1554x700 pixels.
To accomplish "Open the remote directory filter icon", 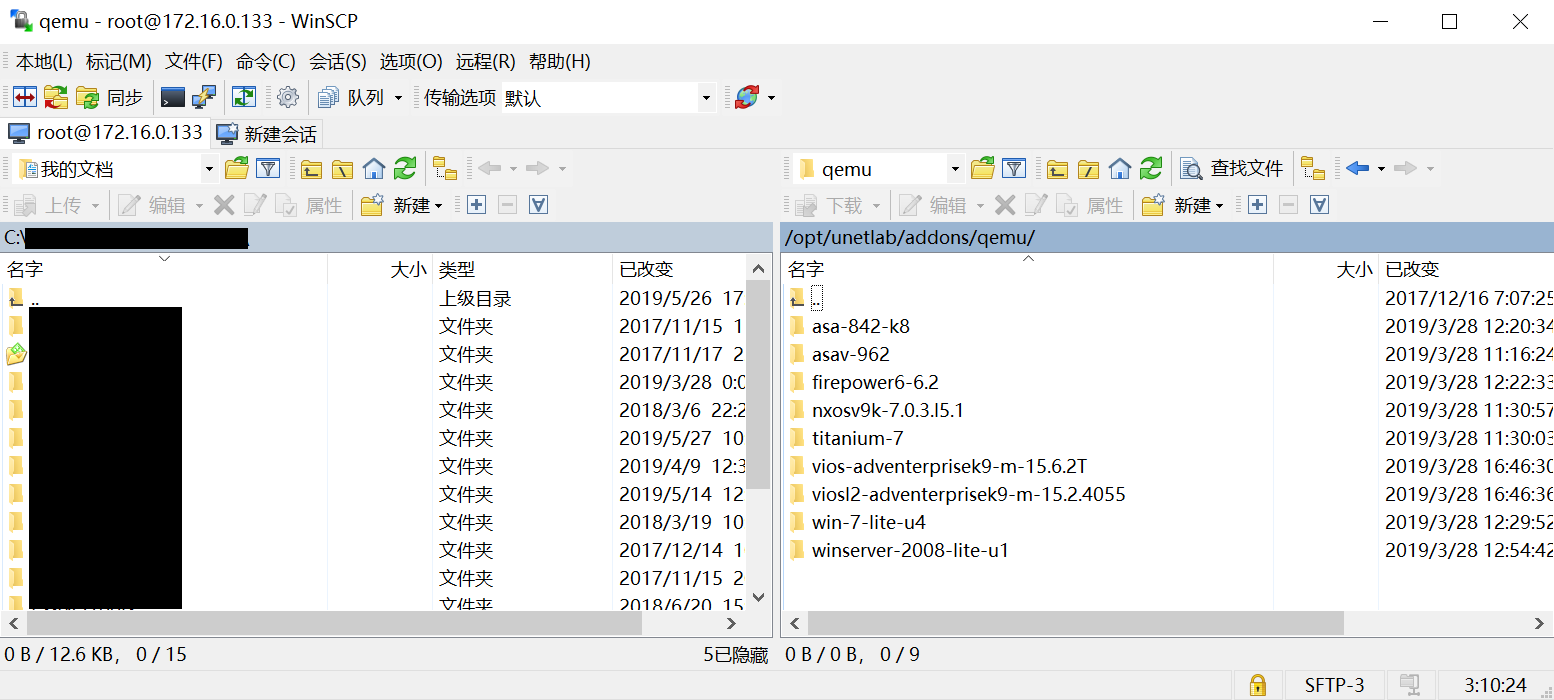I will (1014, 168).
